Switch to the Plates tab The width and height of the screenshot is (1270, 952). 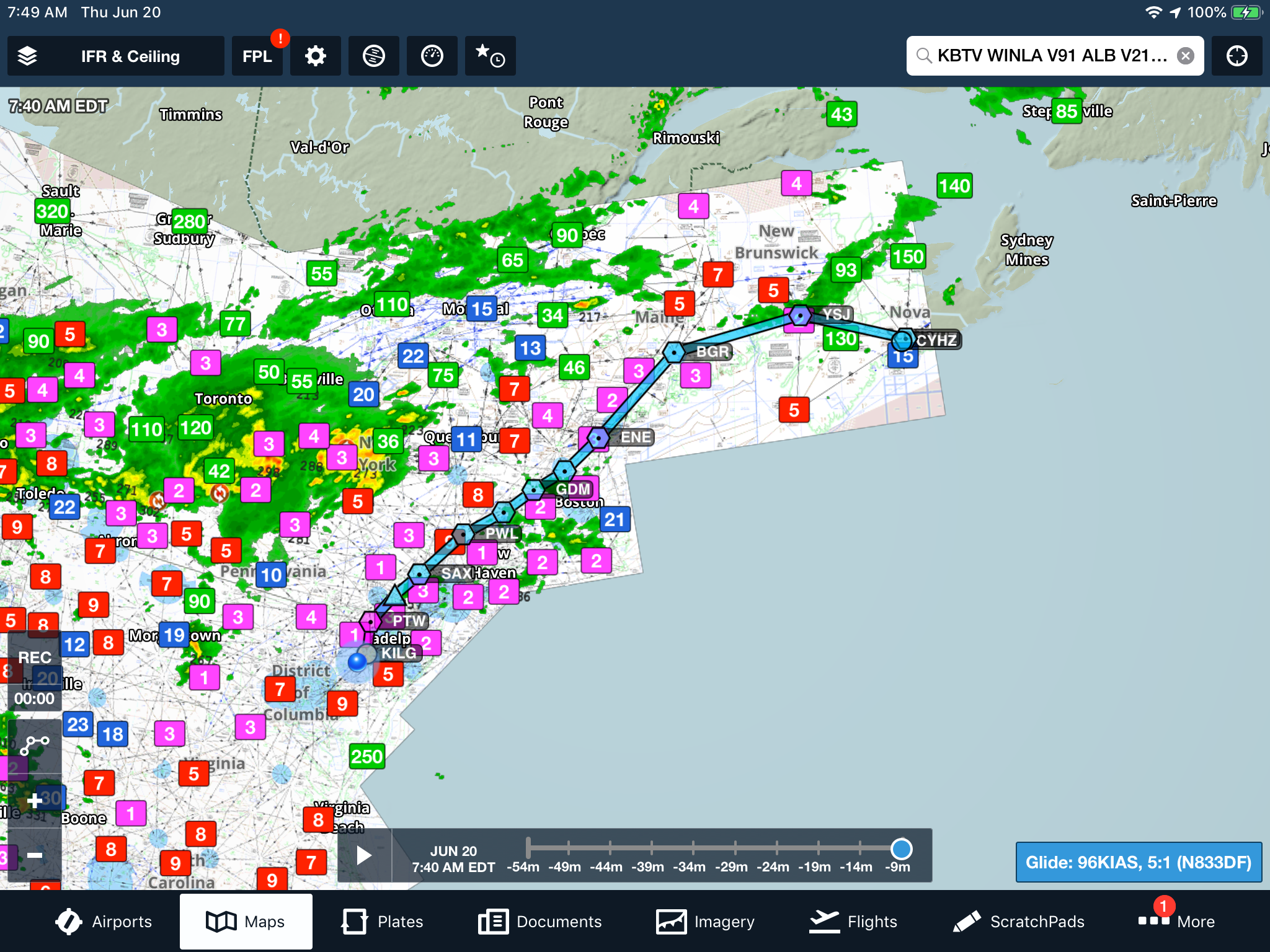(383, 922)
